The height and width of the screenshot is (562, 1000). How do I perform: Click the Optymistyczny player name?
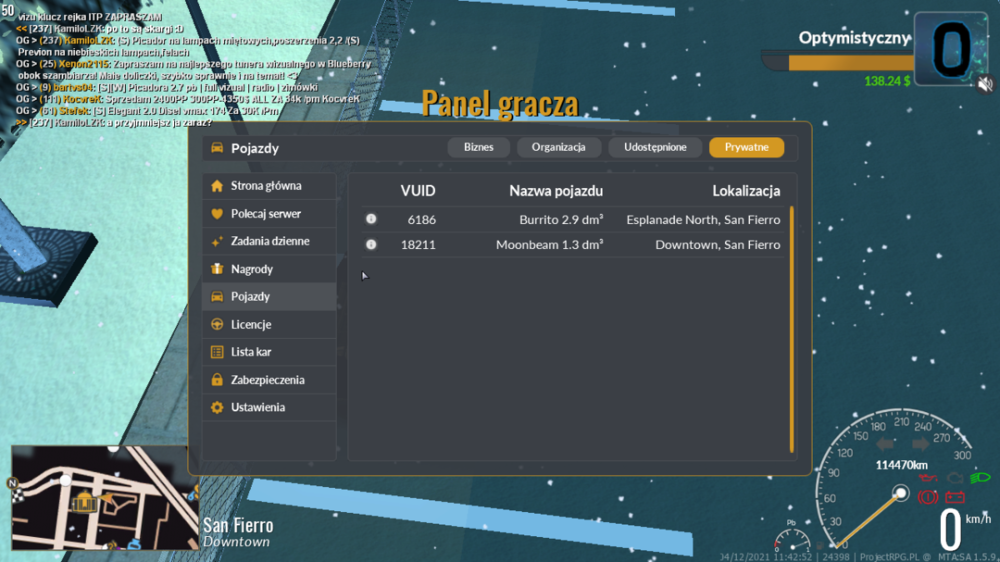click(855, 38)
